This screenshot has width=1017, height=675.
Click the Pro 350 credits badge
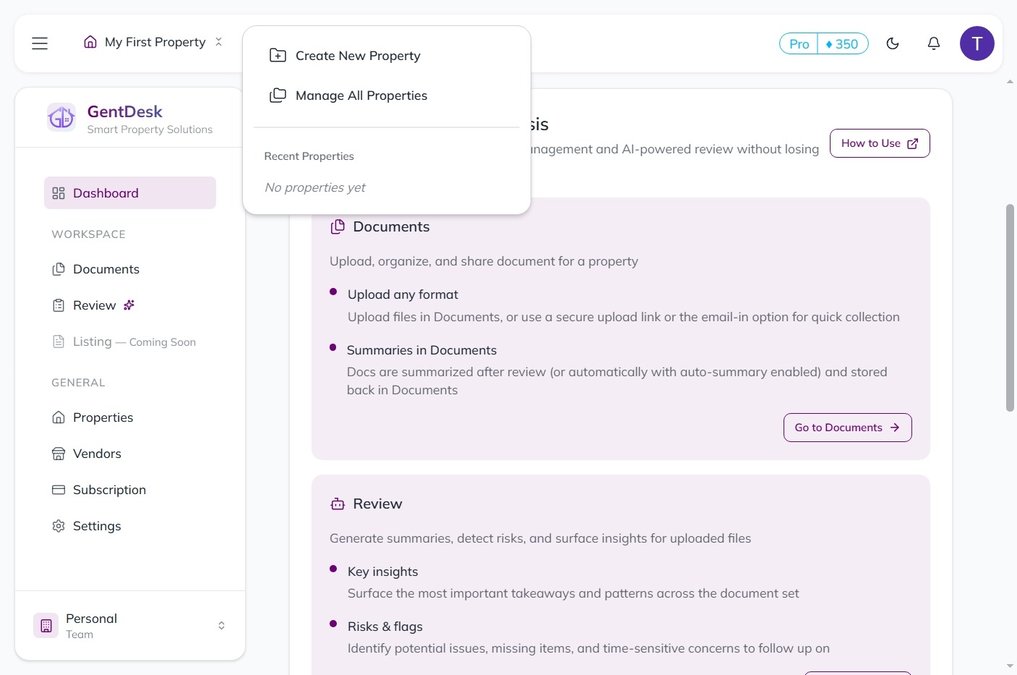pyautogui.click(x=823, y=42)
